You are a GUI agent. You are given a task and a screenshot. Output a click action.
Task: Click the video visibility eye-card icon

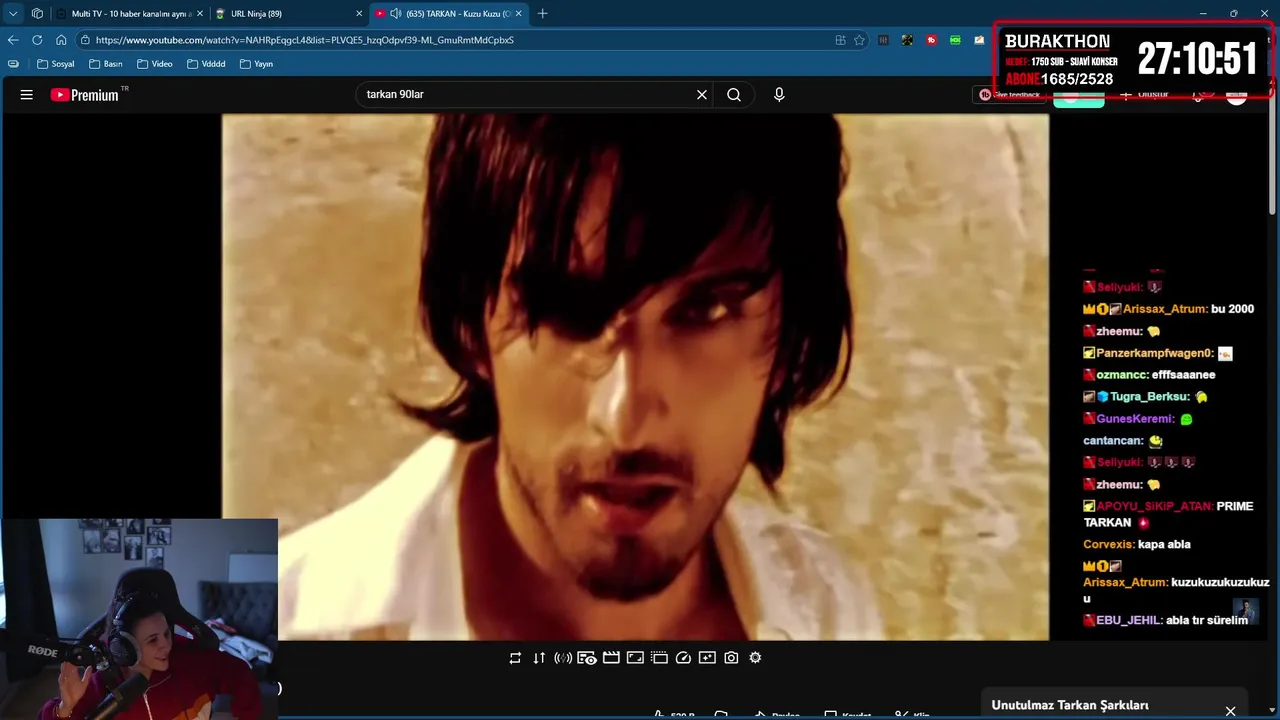[587, 658]
